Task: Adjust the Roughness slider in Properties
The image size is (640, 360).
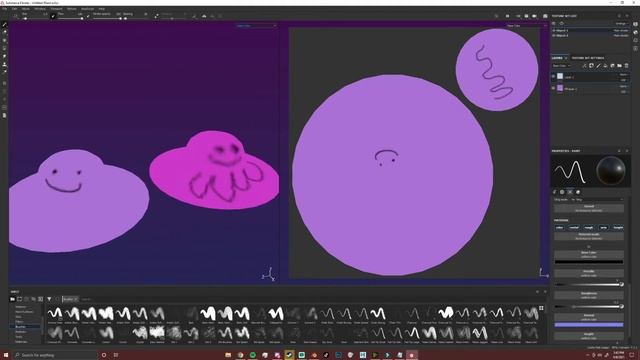Action: click(x=589, y=307)
